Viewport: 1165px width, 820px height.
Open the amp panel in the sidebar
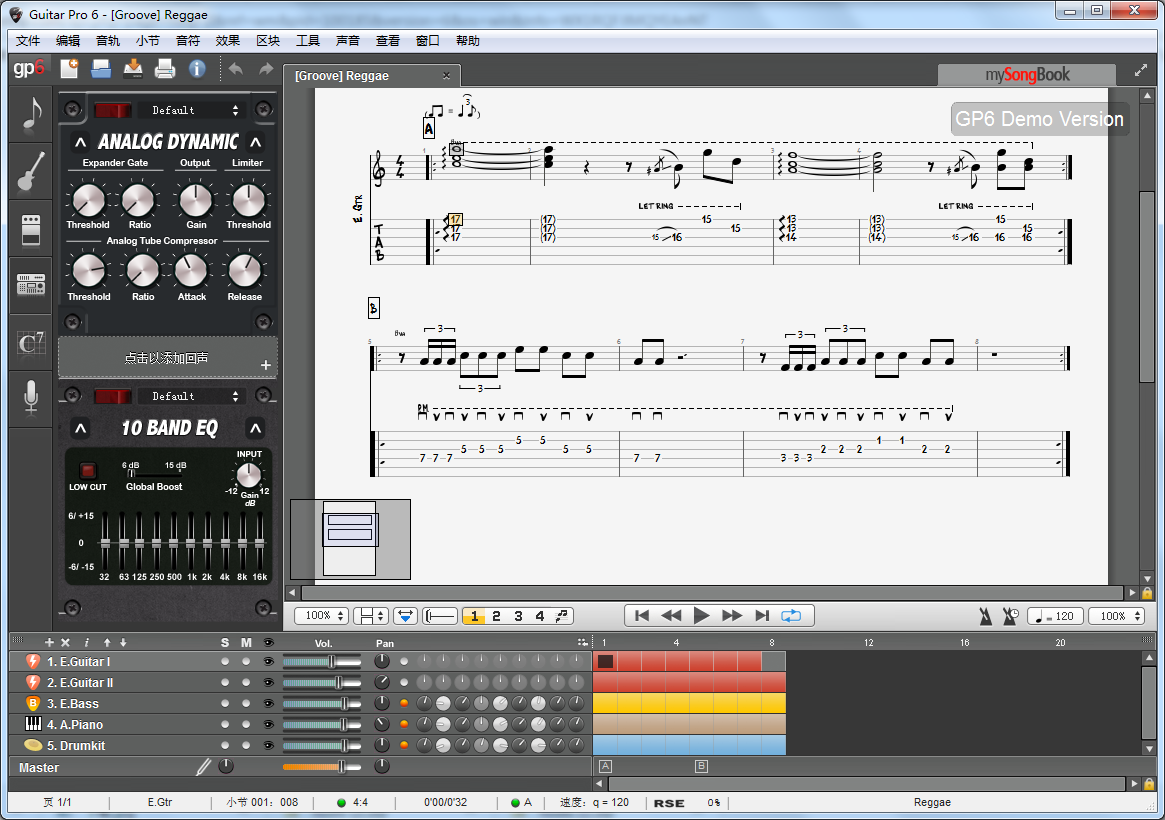tap(31, 229)
